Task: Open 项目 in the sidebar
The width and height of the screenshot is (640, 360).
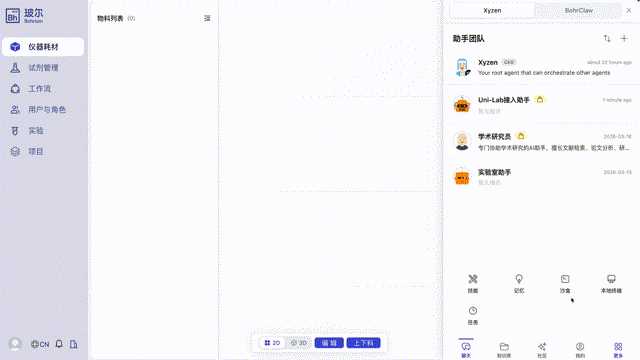Action: (43, 151)
